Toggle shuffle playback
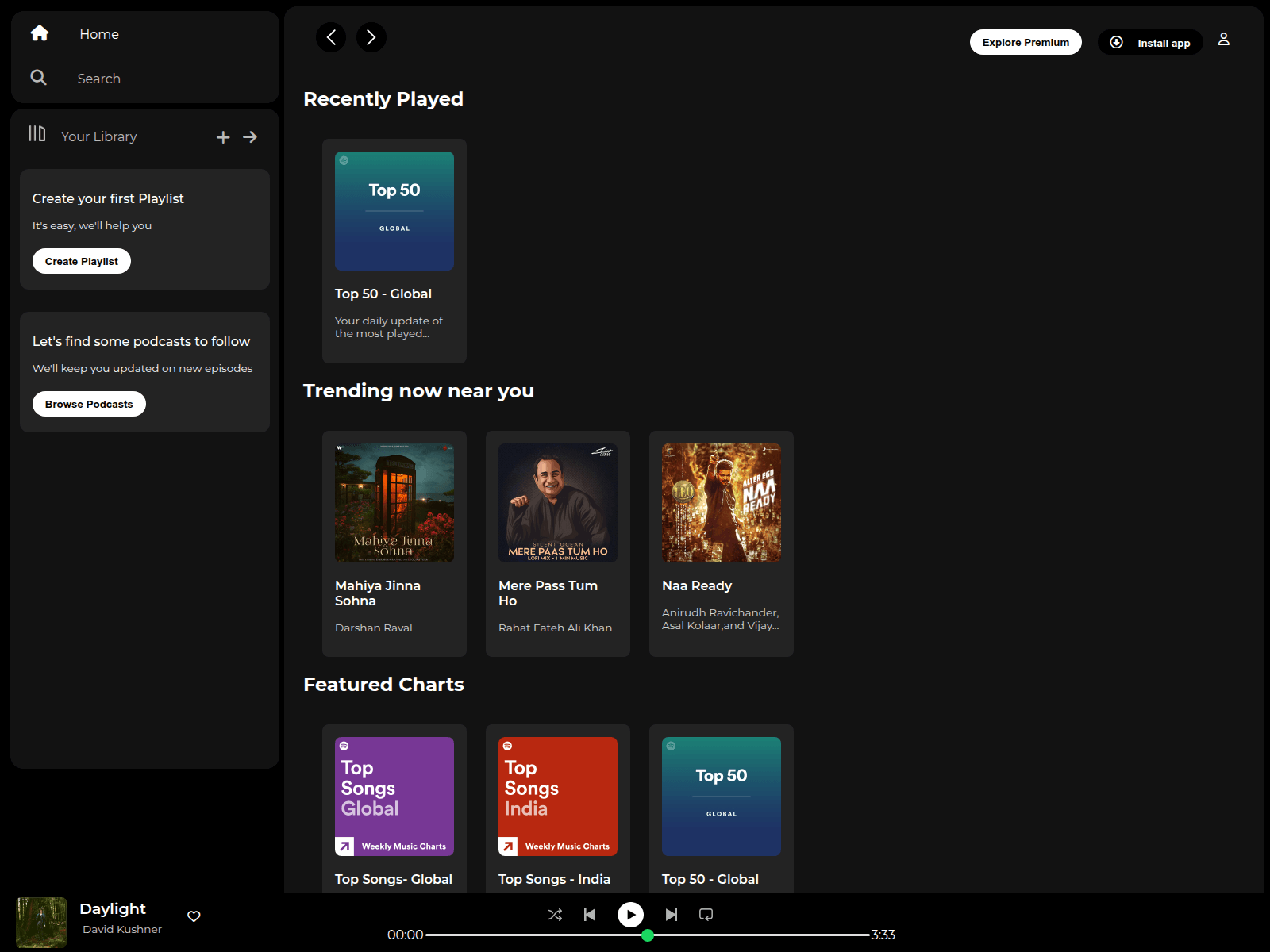 click(x=555, y=915)
